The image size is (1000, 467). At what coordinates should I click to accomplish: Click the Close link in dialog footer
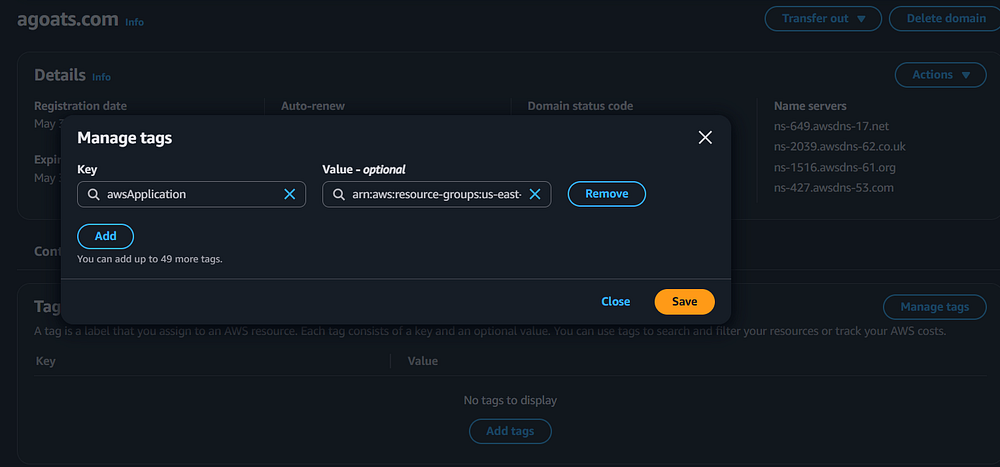615,301
